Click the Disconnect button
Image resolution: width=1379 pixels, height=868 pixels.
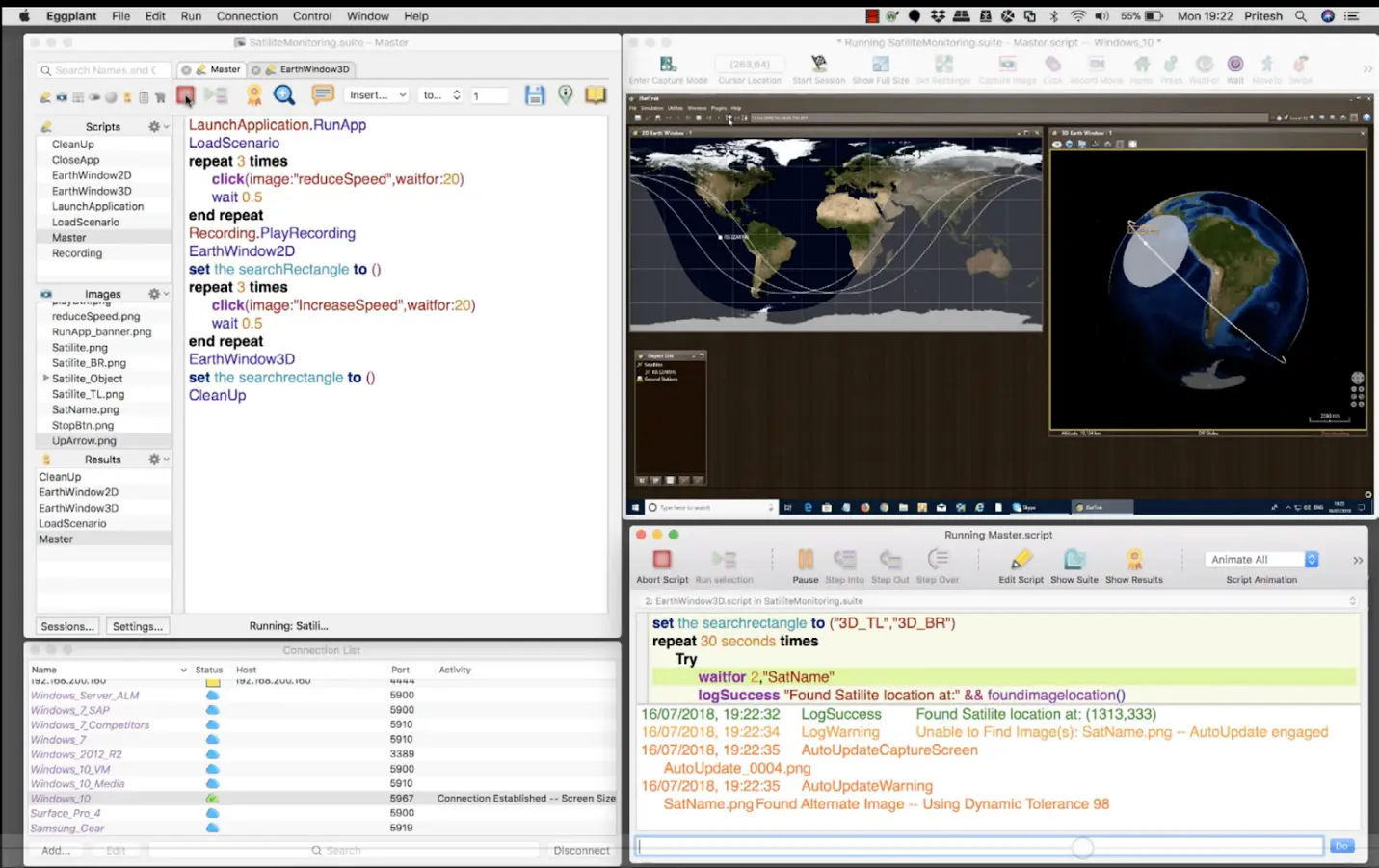coord(581,851)
